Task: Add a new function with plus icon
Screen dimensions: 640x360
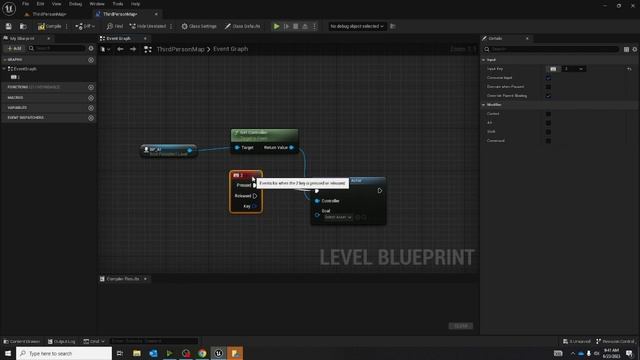Action: coord(91,87)
